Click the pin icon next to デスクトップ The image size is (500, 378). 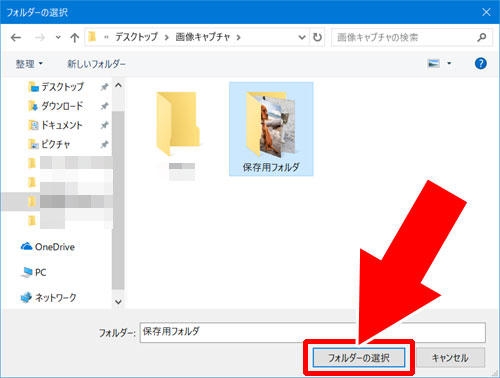coord(104,87)
